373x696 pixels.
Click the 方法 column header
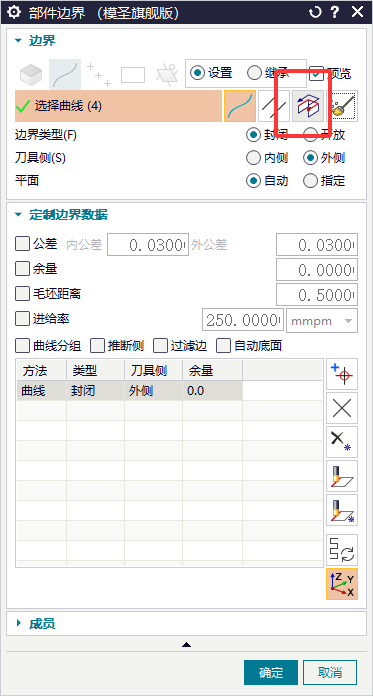pyautogui.click(x=42, y=370)
